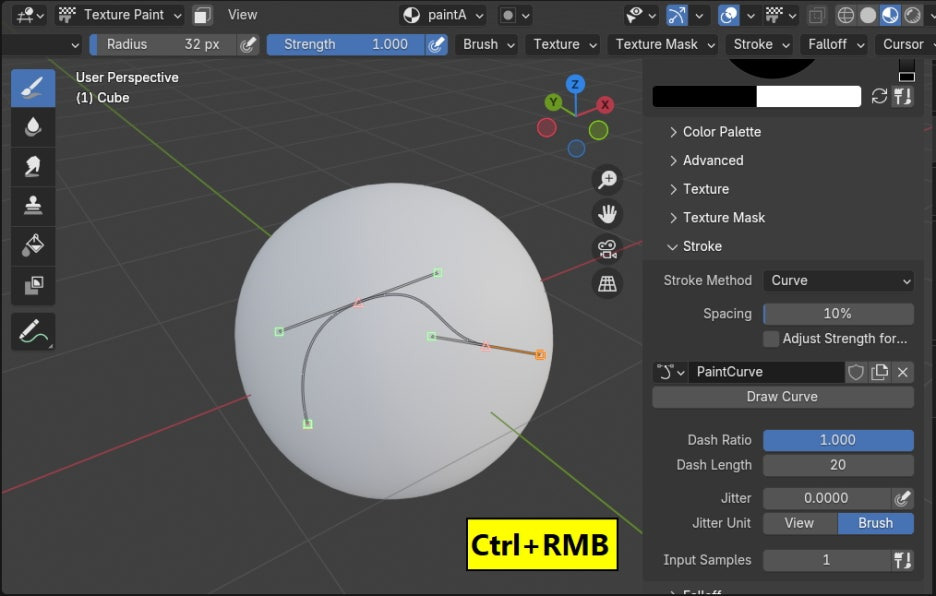Open the mask dropdown next to paintA

click(x=515, y=15)
